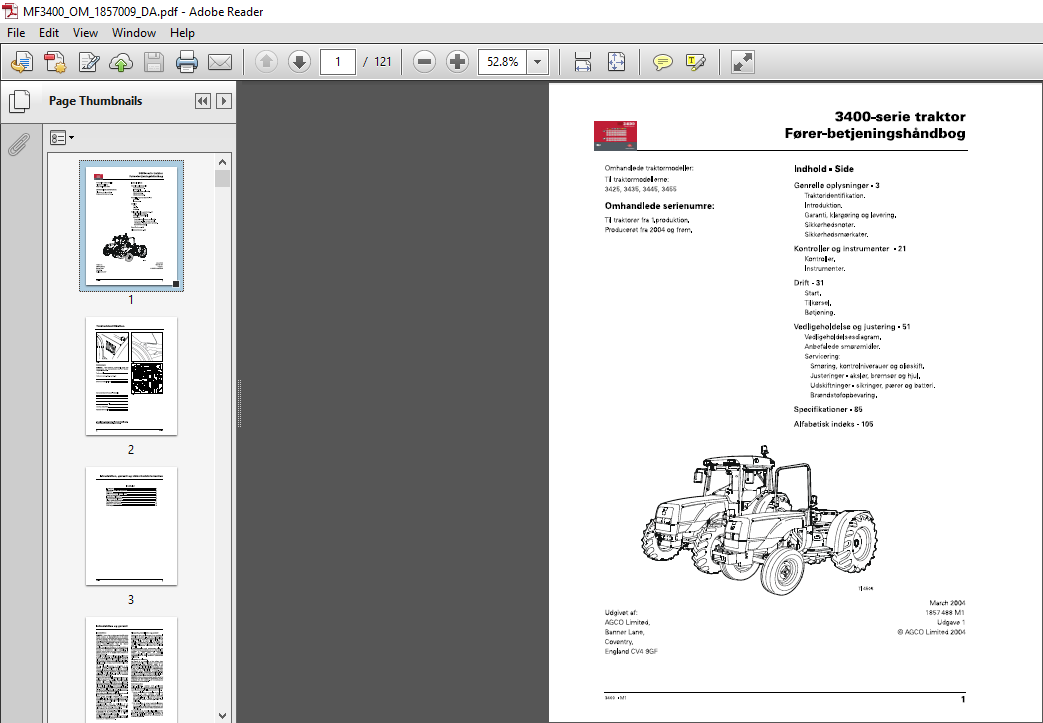
Task: Select the highlight text tool
Action: tap(695, 63)
